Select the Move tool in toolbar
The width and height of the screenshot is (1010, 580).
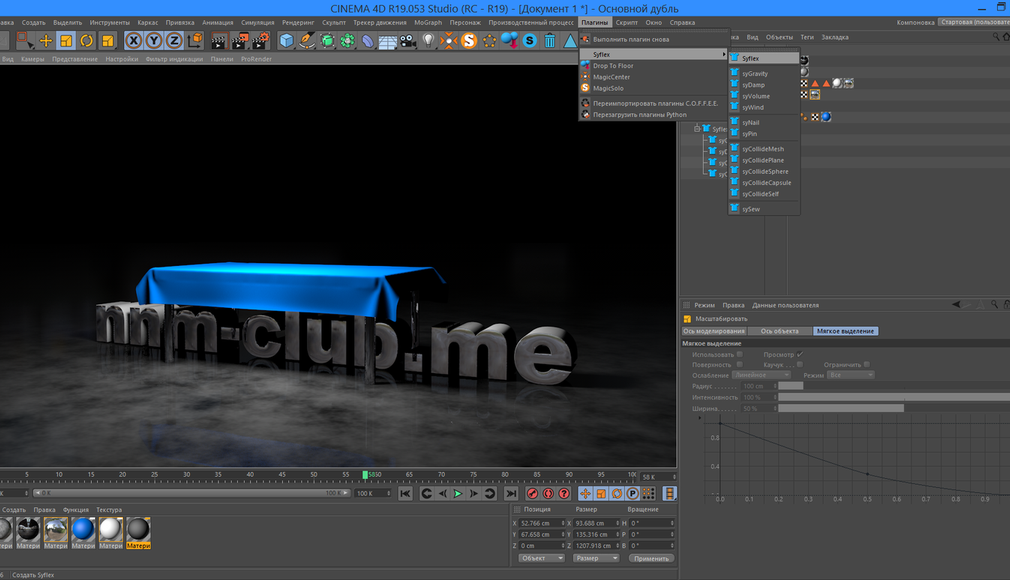(x=46, y=41)
